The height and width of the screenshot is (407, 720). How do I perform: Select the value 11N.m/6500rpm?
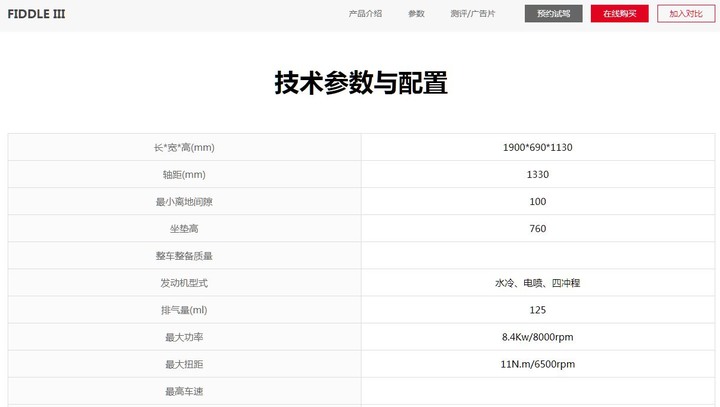(538, 364)
